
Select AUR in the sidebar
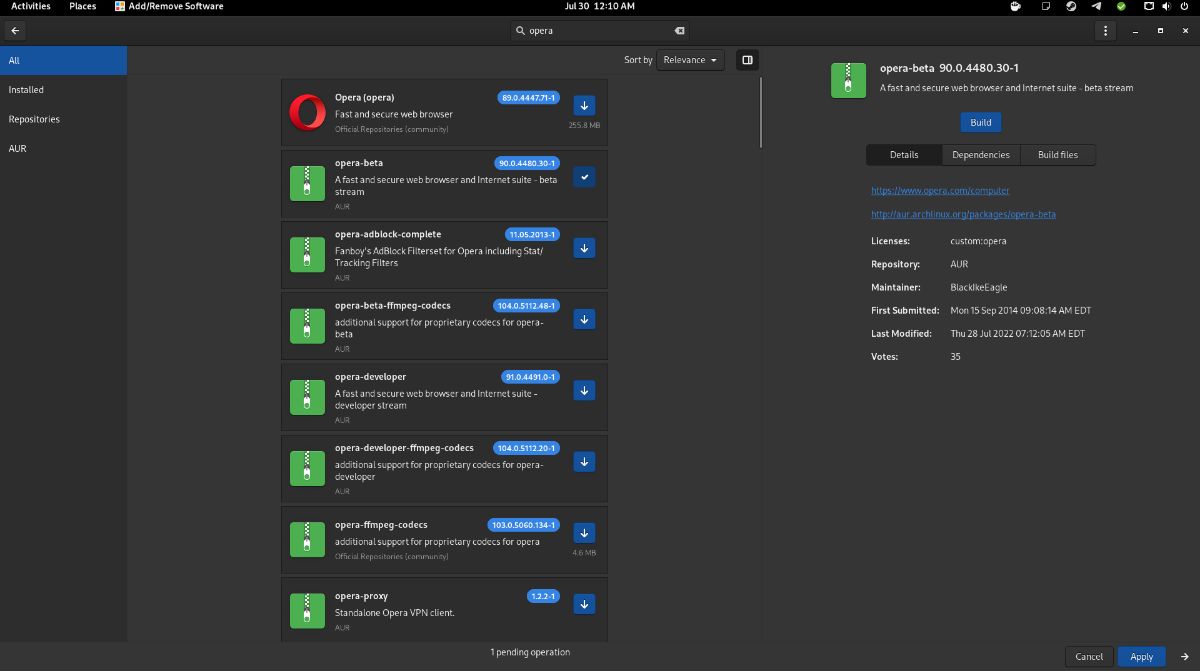[18, 149]
